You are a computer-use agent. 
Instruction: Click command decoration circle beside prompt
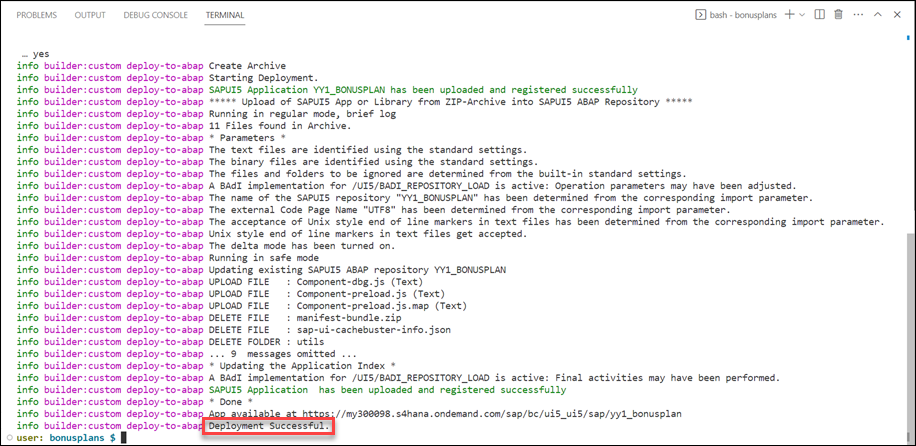point(9,437)
